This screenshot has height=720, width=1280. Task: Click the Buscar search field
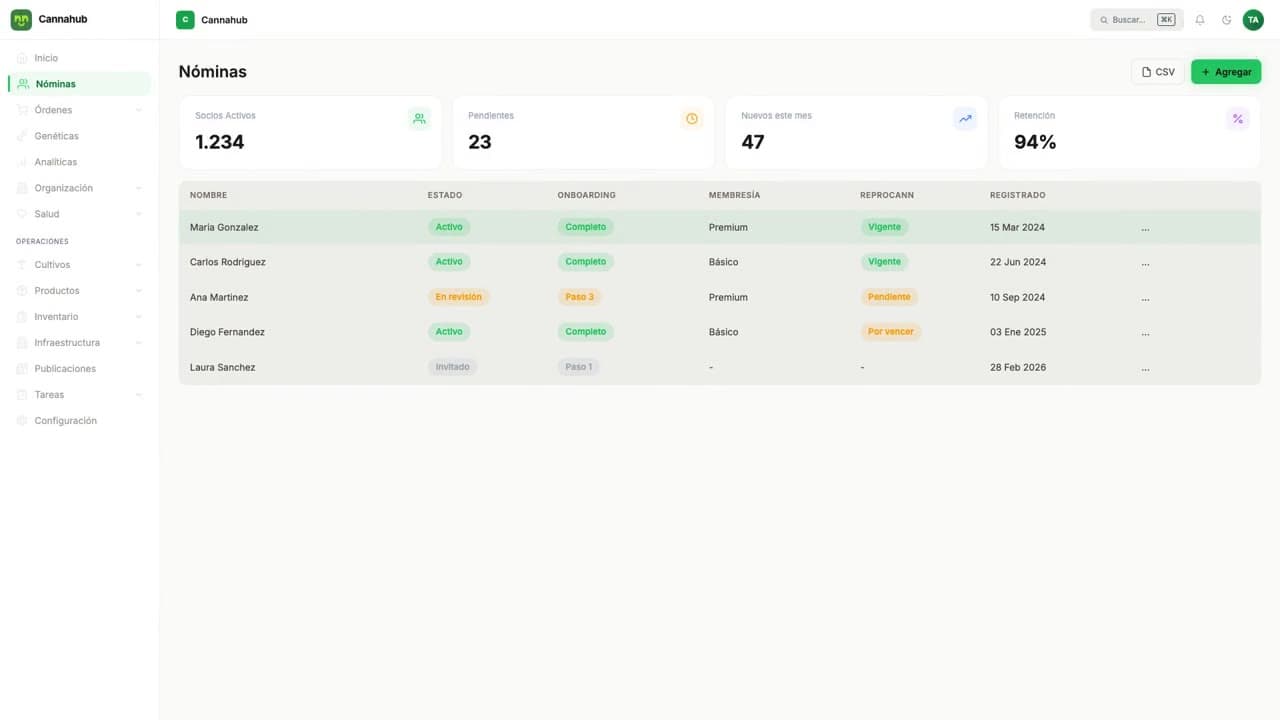1137,20
